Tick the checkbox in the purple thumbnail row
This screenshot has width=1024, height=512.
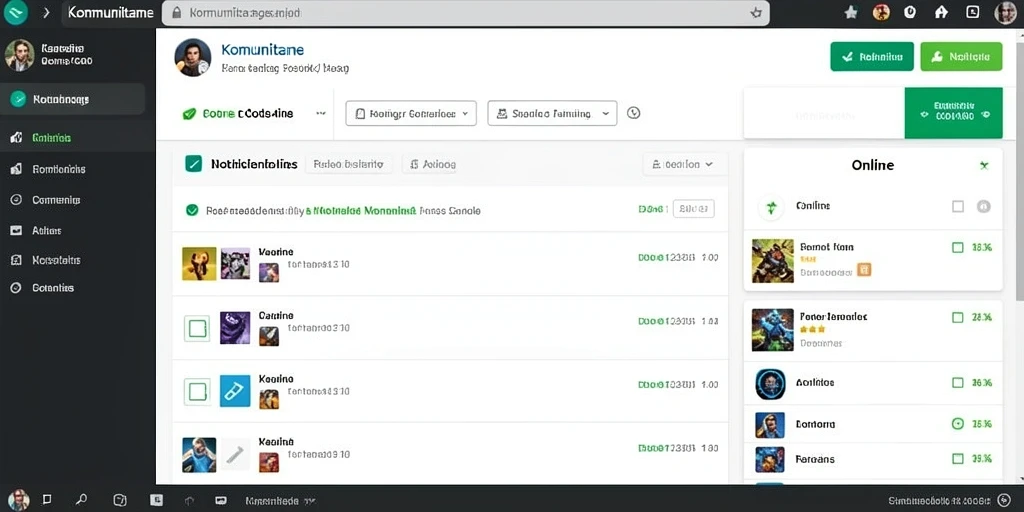tap(197, 328)
